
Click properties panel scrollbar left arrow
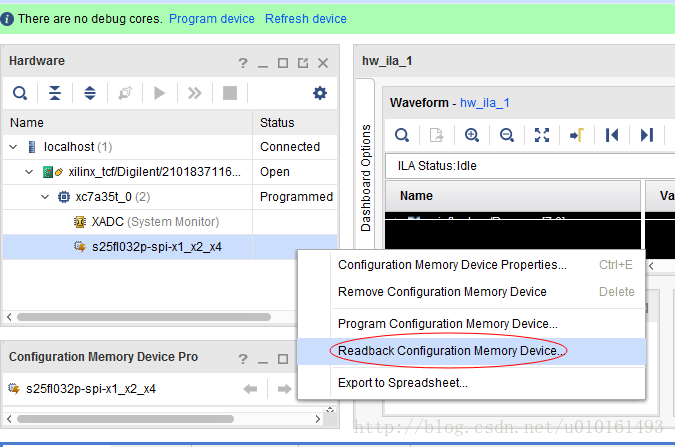coord(9,419)
